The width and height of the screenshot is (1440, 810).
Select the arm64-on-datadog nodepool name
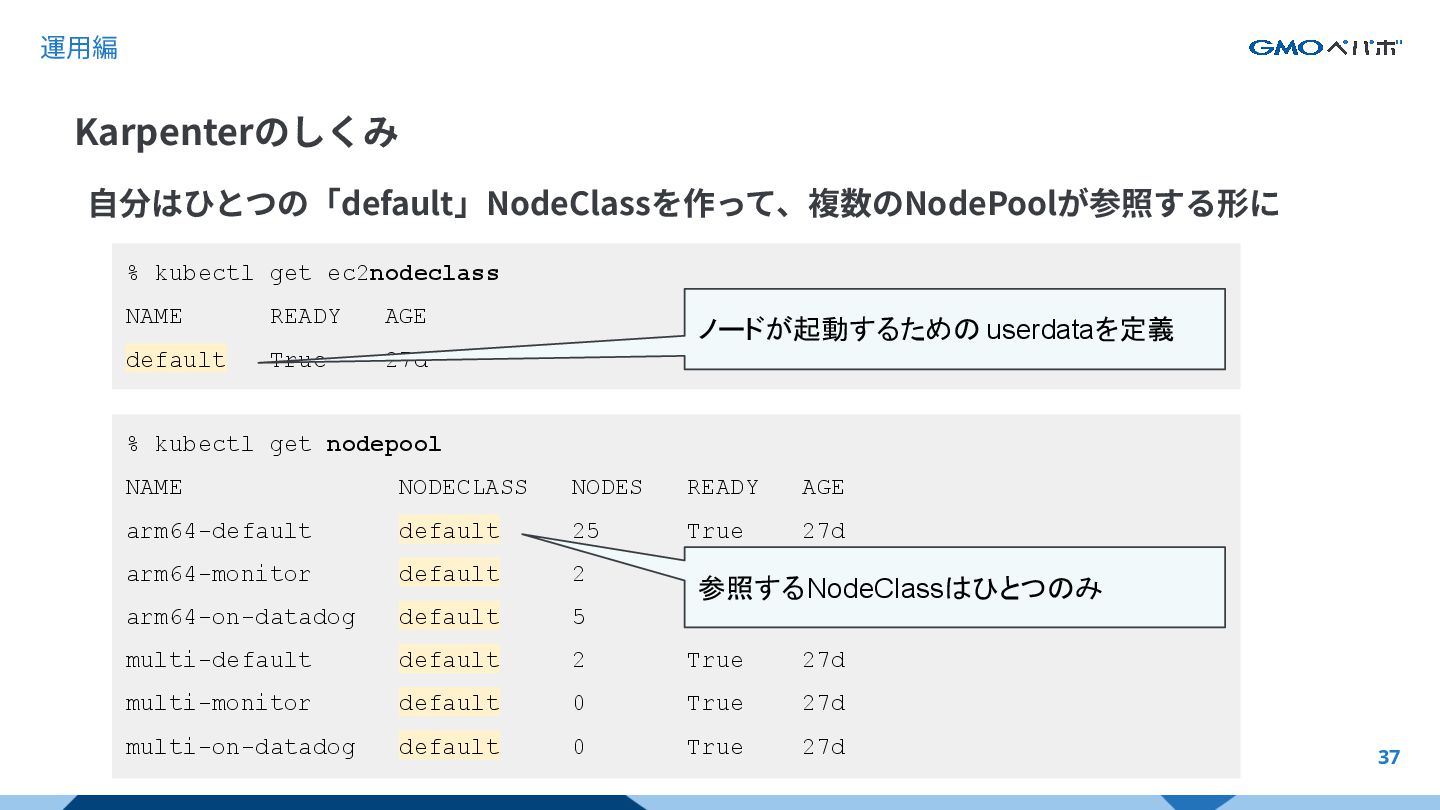point(240,617)
